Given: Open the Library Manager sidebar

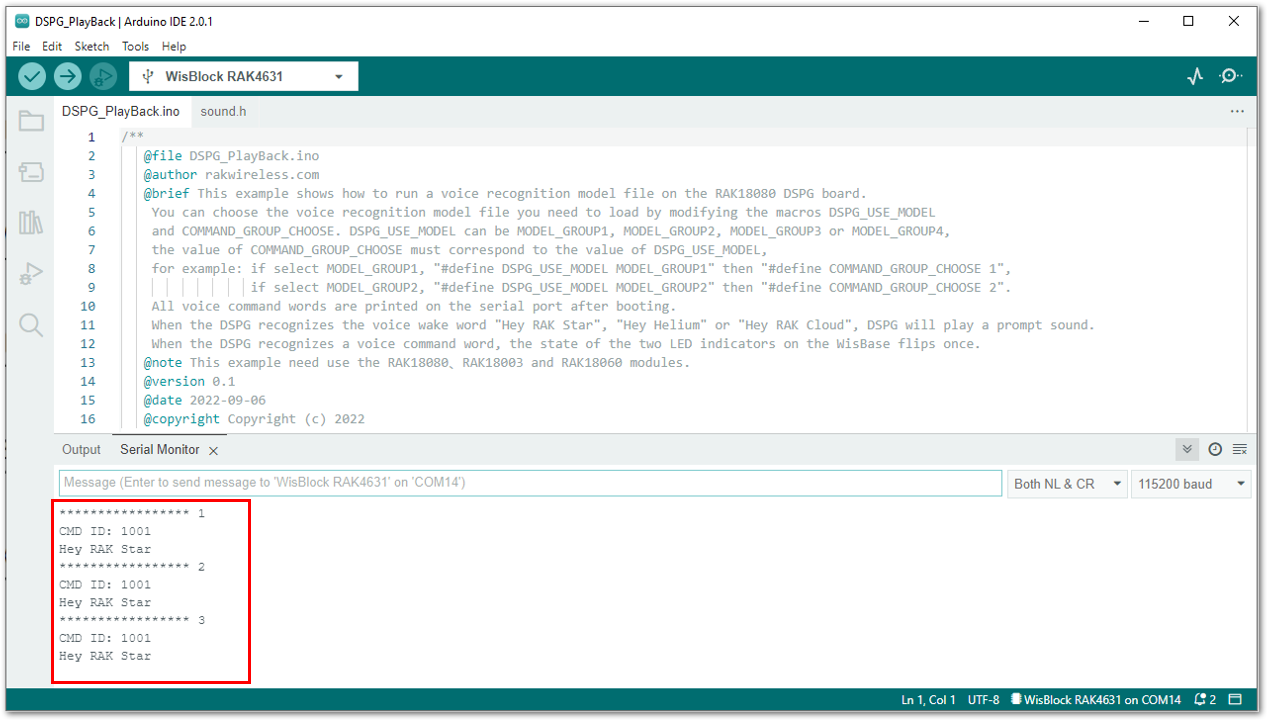Looking at the screenshot, I should tap(31, 222).
